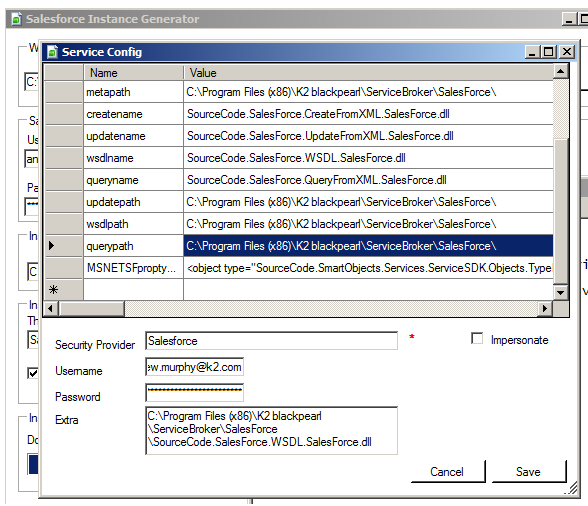Click the grid's scroll right arrow
The width and height of the screenshot is (588, 506).
(546, 309)
